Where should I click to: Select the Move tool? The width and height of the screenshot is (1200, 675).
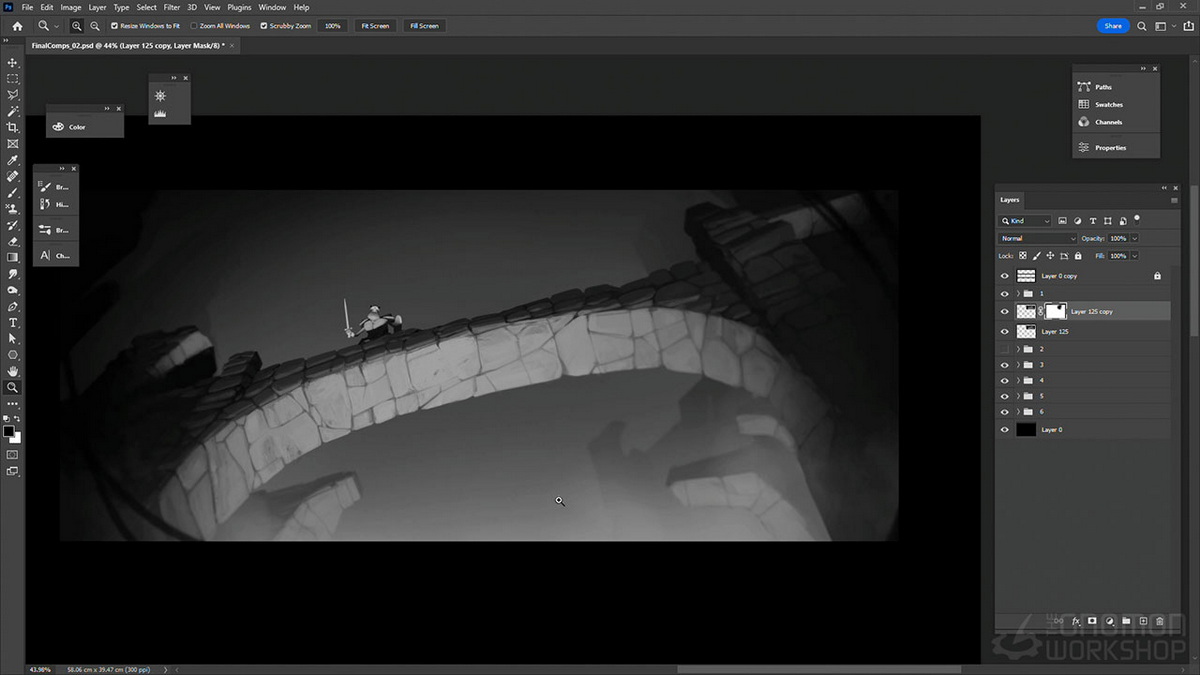coord(13,62)
